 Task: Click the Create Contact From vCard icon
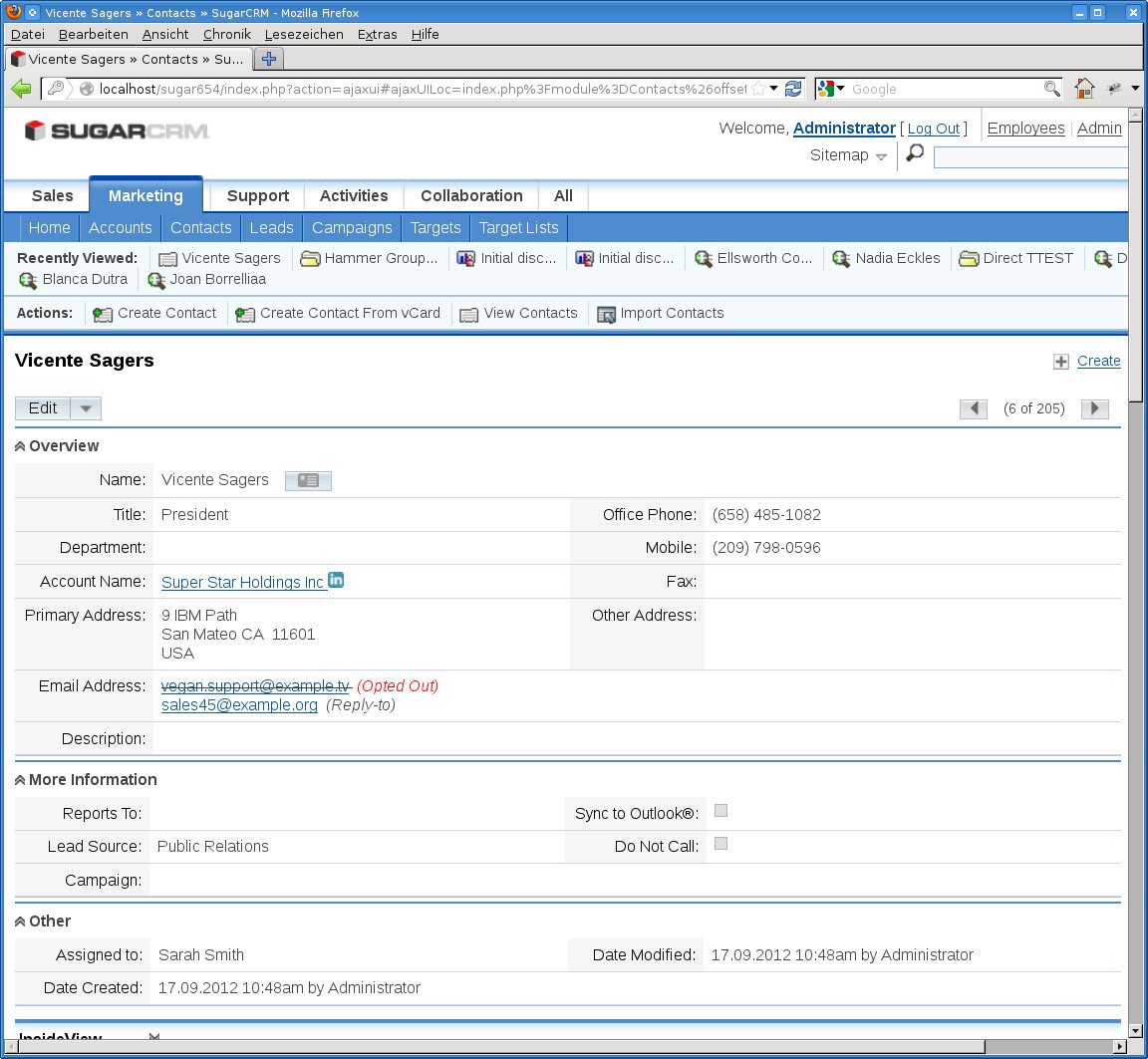(245, 314)
